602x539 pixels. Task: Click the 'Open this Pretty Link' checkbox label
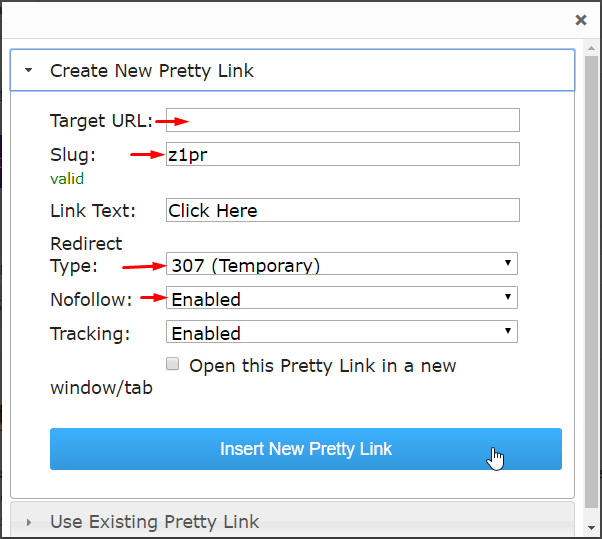pyautogui.click(x=322, y=366)
